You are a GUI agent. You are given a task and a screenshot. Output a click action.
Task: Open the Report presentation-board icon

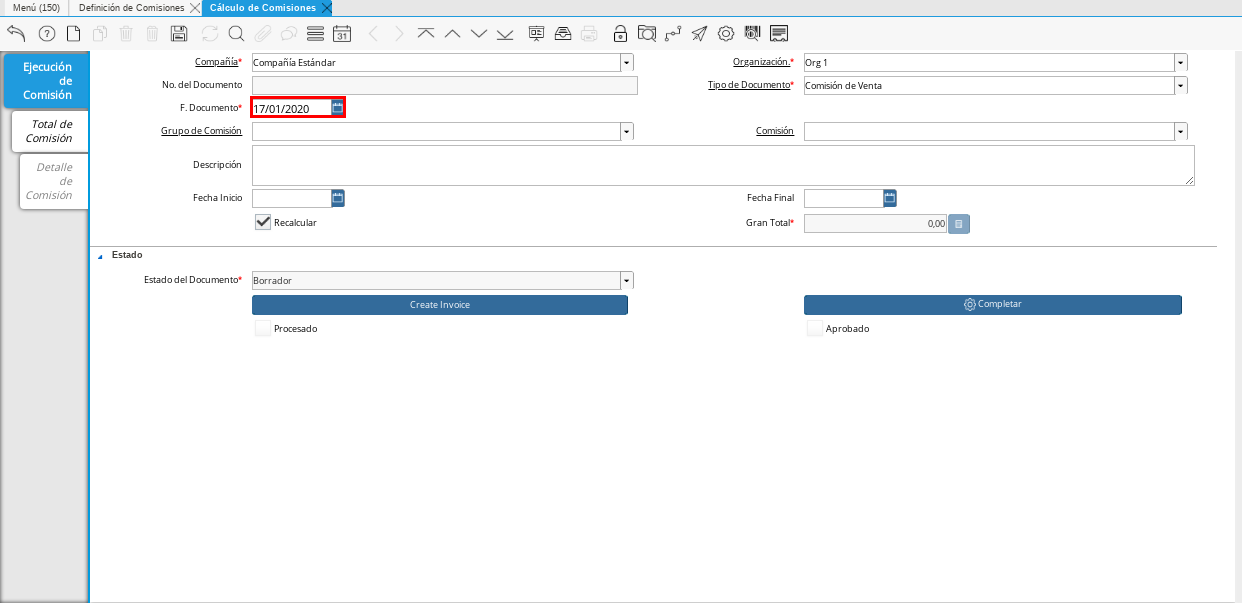(537, 33)
